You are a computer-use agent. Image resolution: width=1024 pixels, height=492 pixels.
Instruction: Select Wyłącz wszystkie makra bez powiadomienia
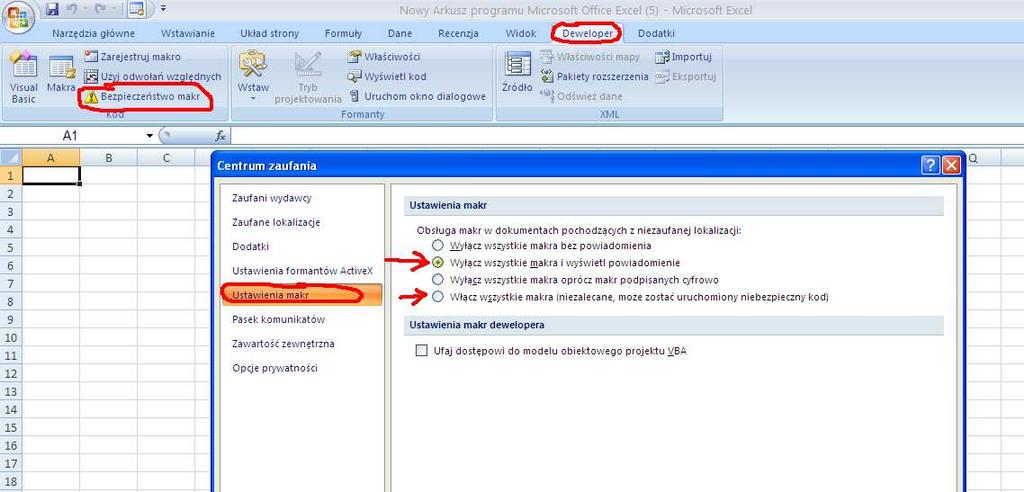pyautogui.click(x=438, y=246)
